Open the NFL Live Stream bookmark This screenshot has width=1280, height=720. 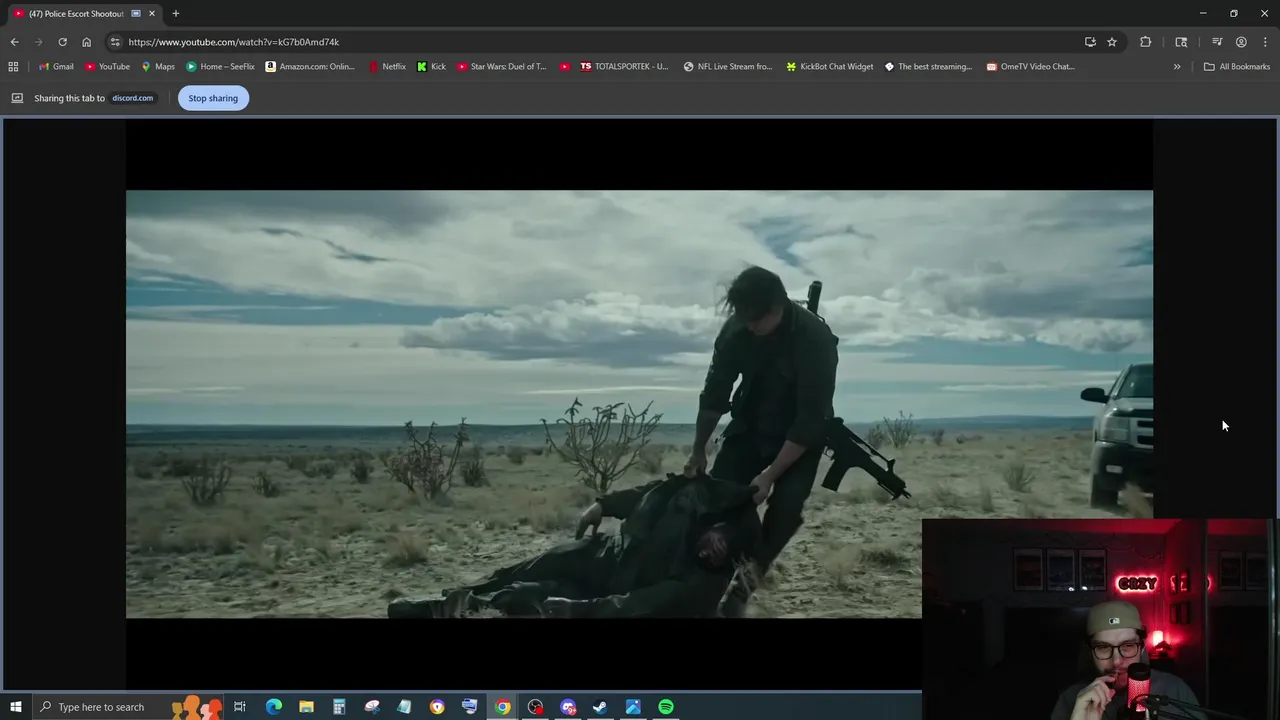point(728,66)
